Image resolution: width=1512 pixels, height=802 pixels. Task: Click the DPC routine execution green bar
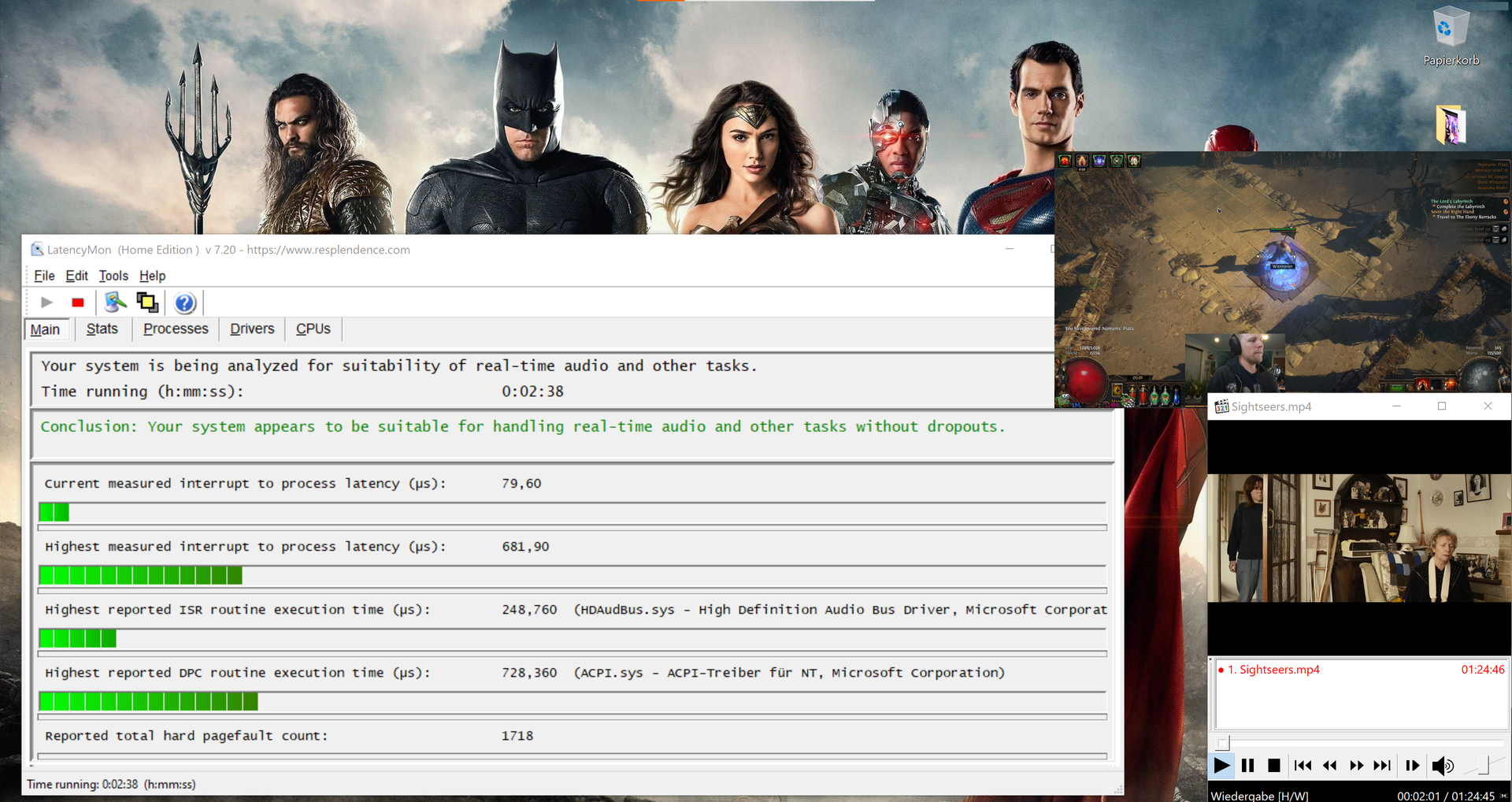(x=148, y=701)
